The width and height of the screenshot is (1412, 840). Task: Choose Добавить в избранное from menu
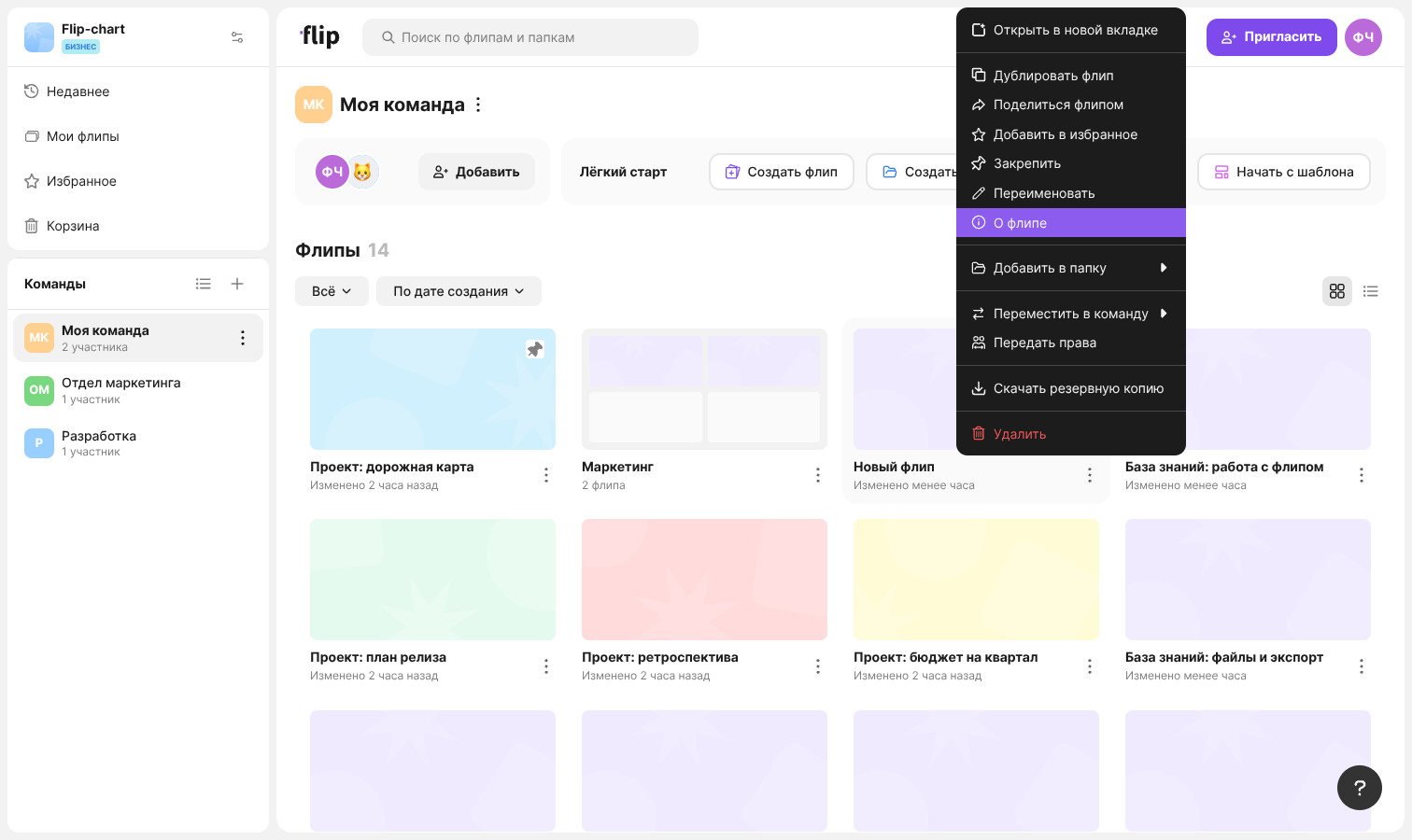click(1071, 134)
